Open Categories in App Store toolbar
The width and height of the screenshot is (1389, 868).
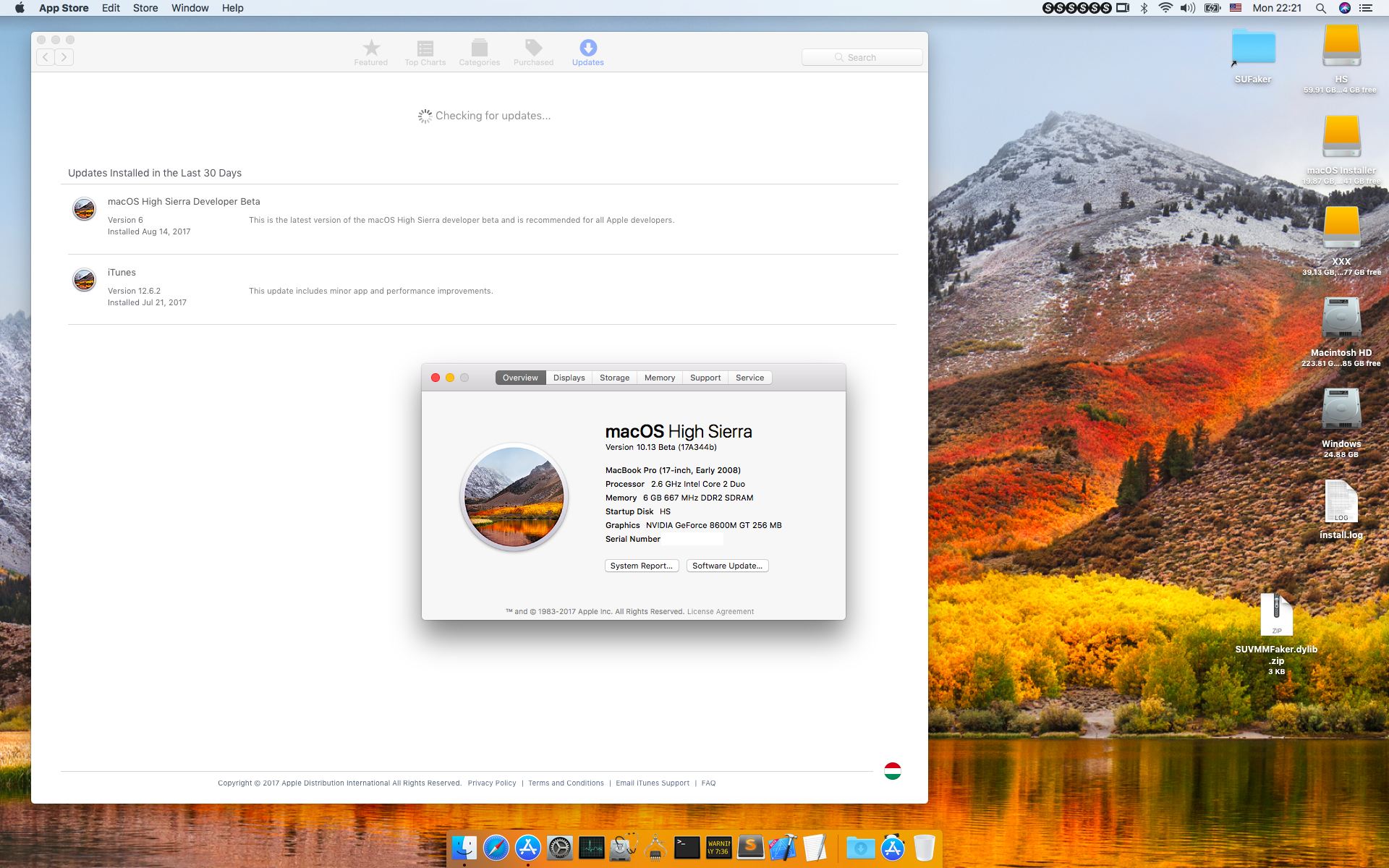point(479,52)
